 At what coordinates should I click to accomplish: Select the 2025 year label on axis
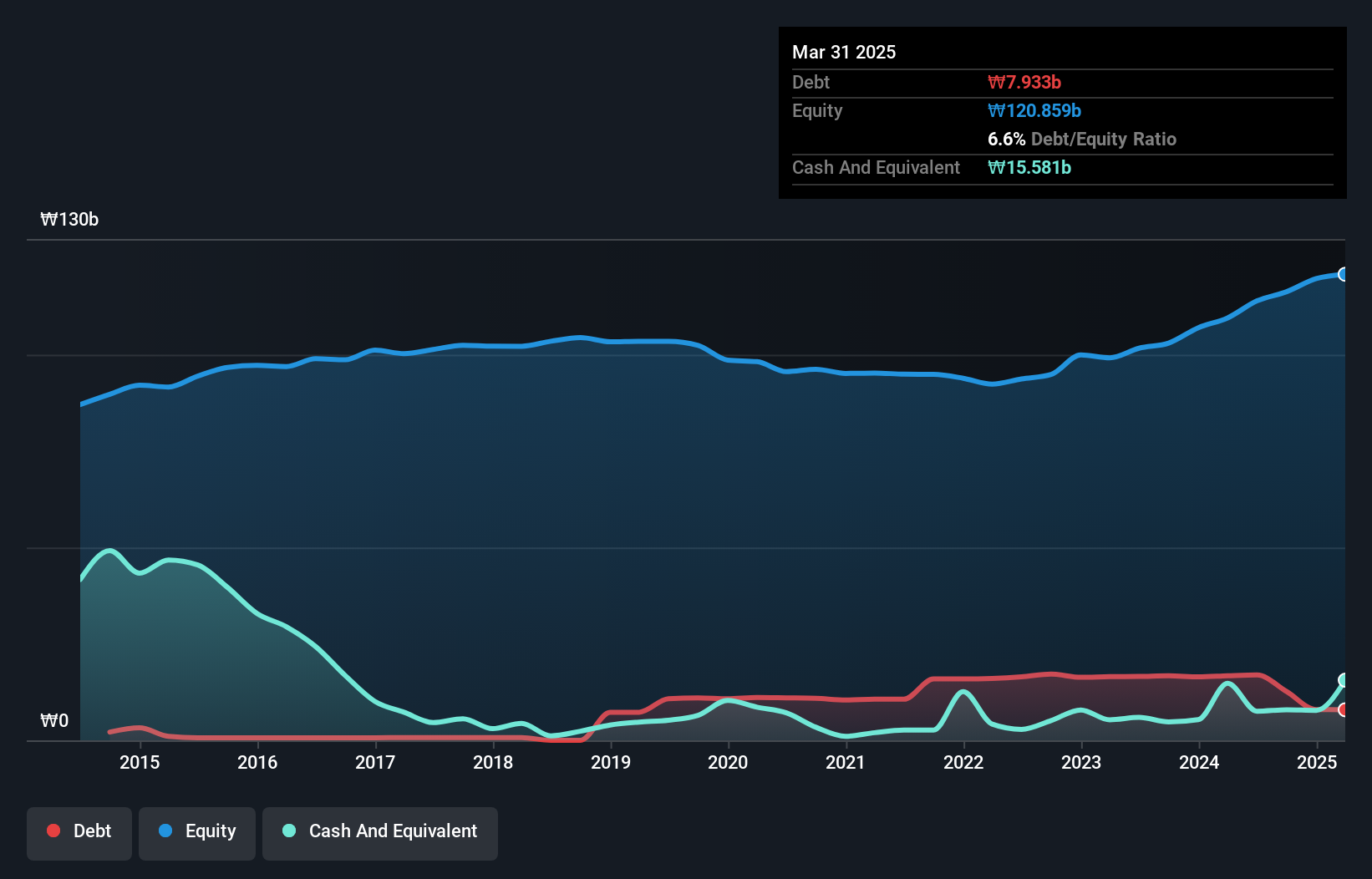(x=1318, y=762)
